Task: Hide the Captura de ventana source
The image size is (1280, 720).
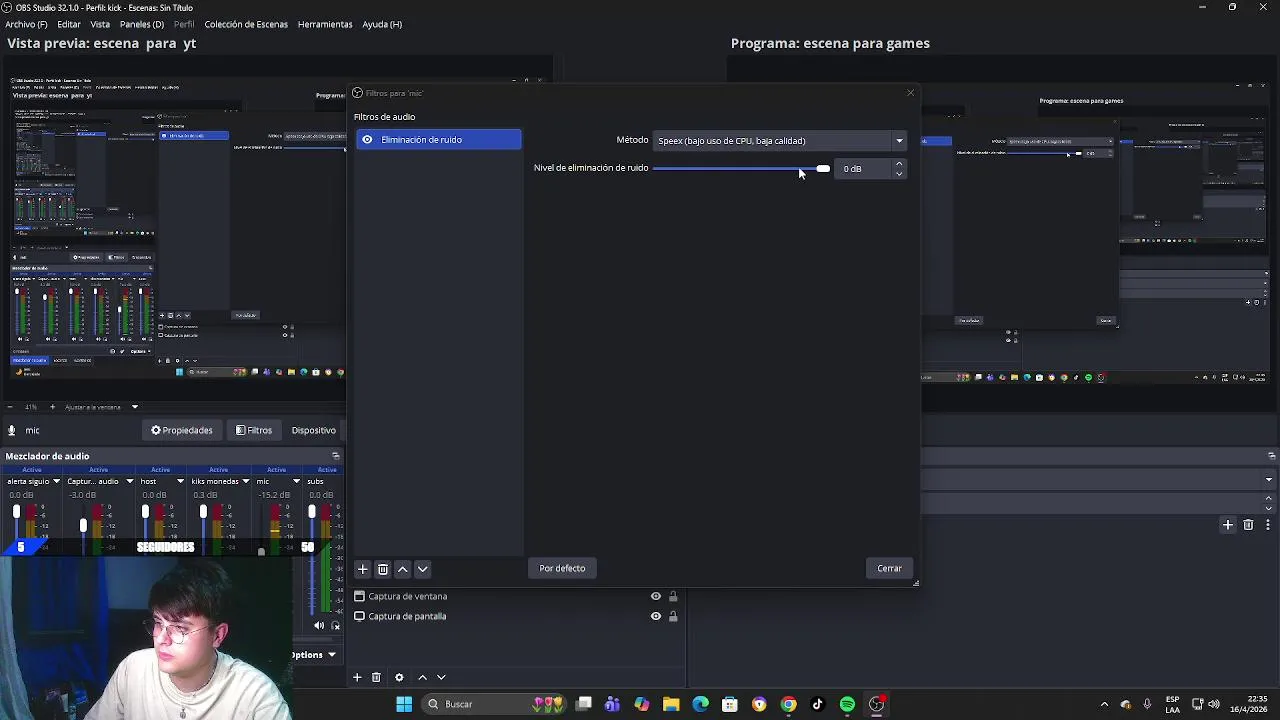Action: (656, 596)
